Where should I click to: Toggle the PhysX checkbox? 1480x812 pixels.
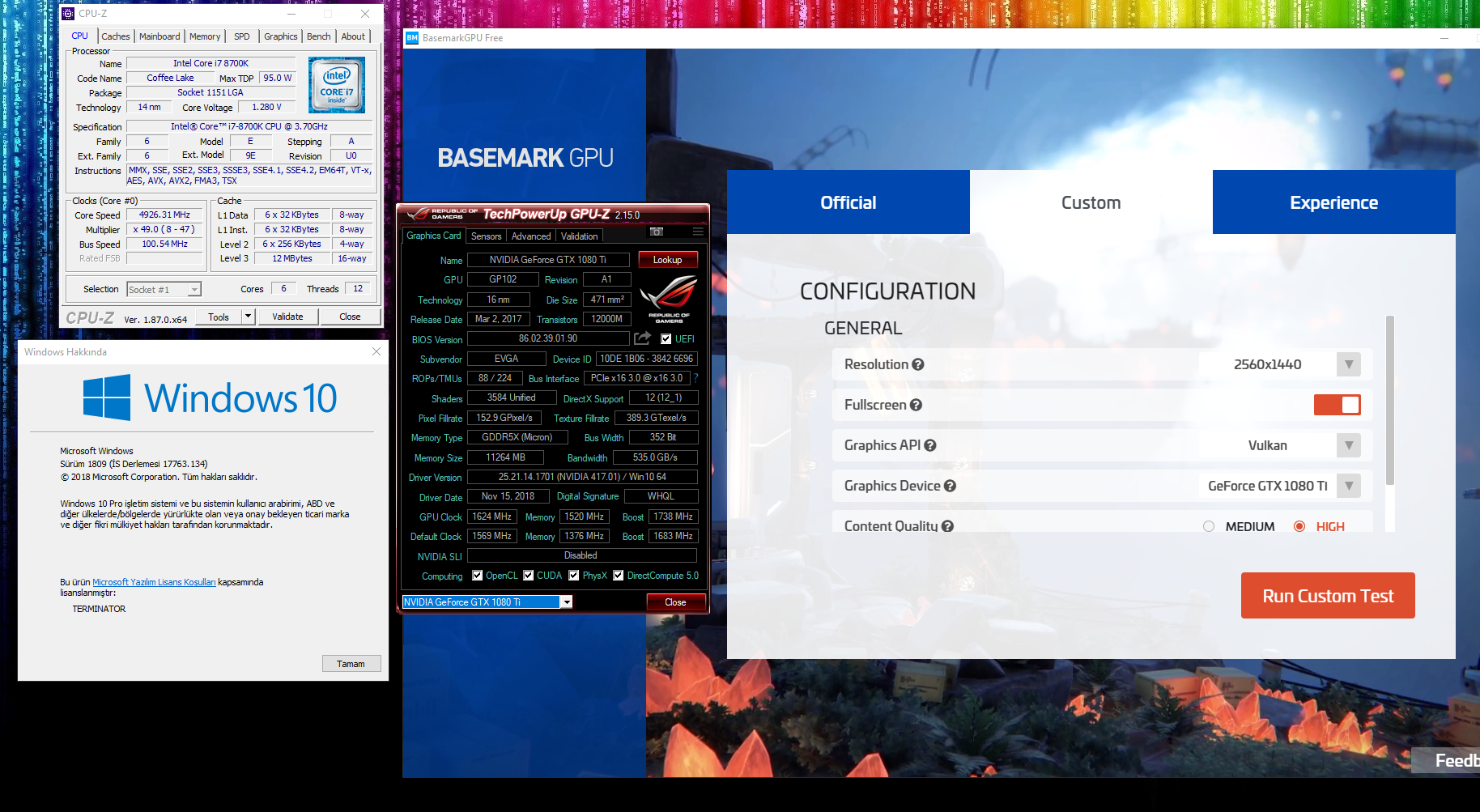point(574,576)
